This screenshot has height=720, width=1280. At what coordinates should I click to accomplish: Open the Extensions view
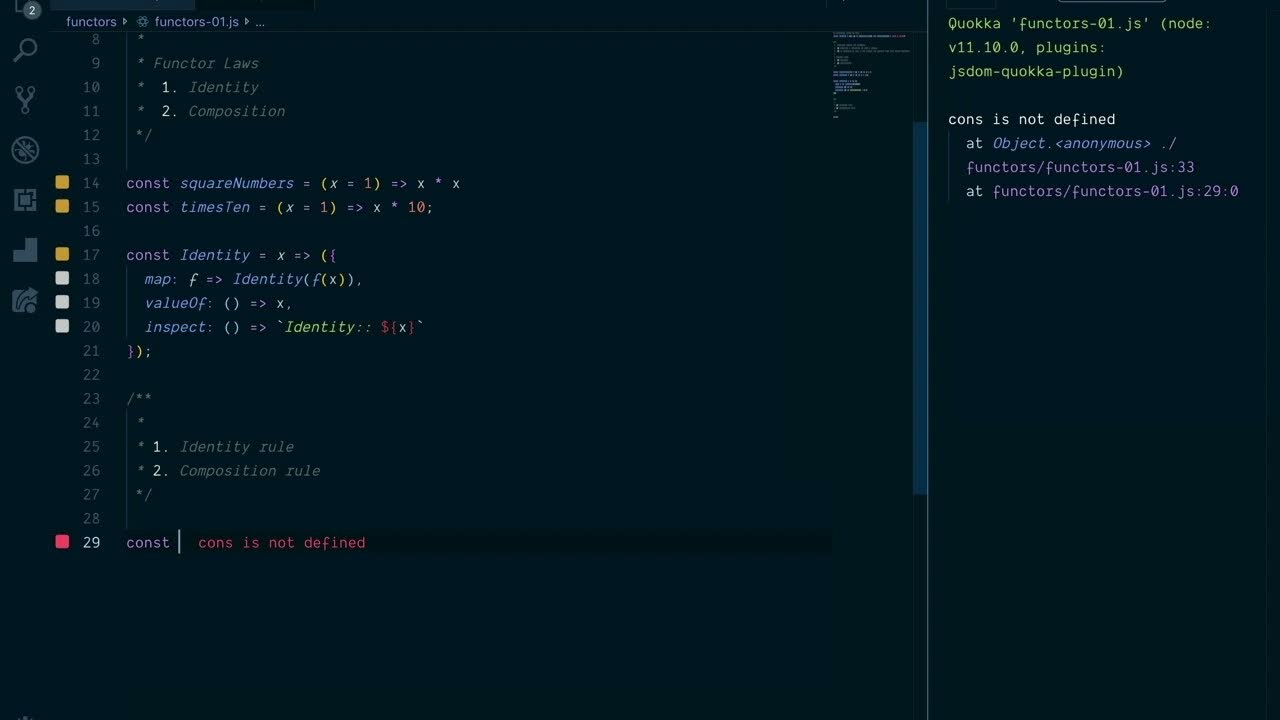25,200
